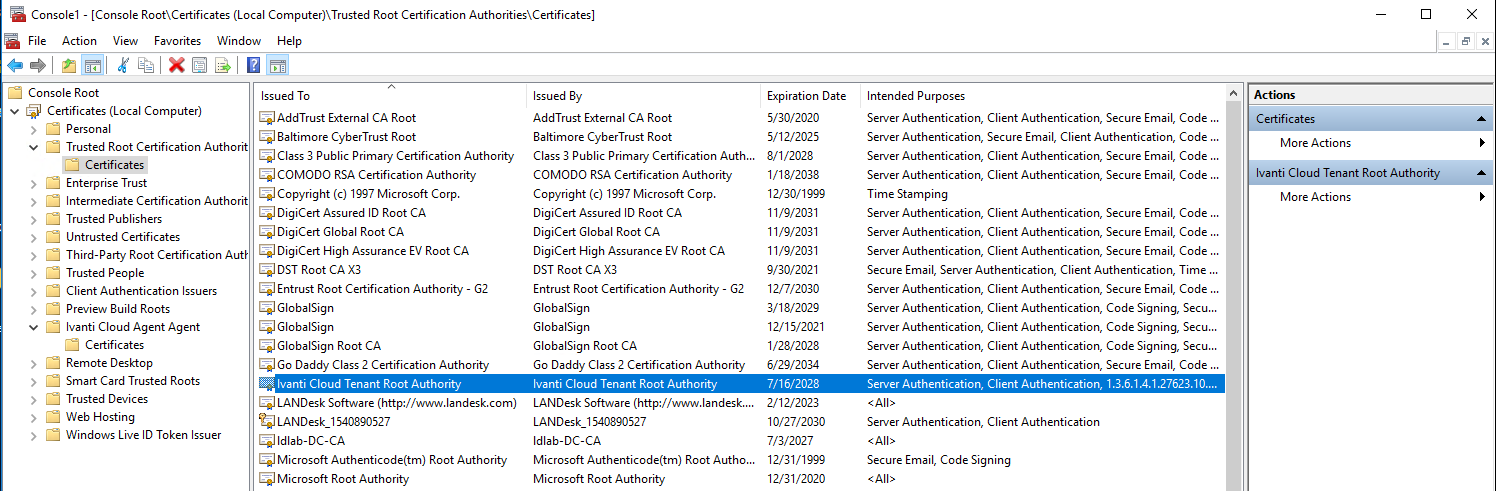Open the Favorites menu
The height and width of the screenshot is (491, 1496).
(x=177, y=41)
